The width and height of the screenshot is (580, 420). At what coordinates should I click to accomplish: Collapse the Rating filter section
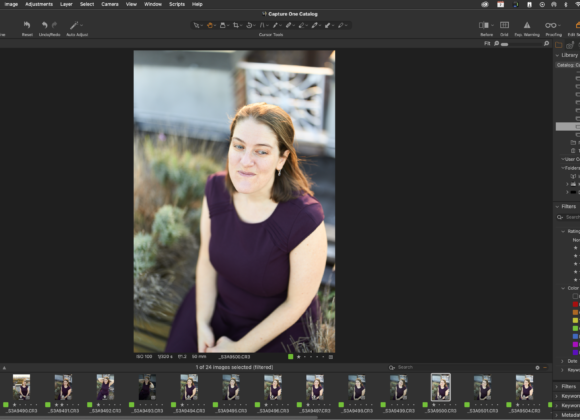click(x=563, y=231)
